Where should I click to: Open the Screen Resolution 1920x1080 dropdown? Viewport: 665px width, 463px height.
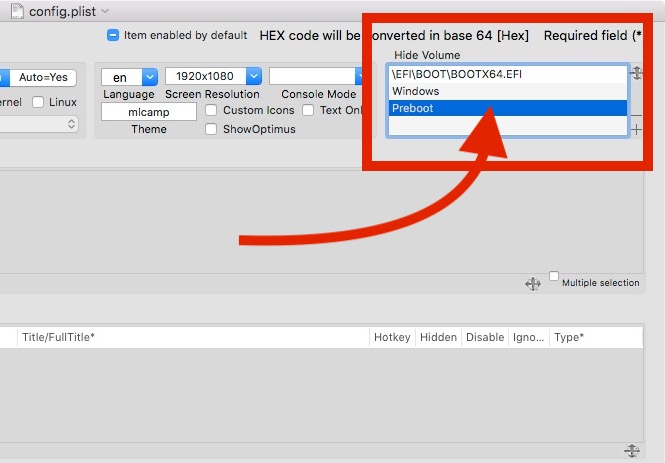point(214,77)
